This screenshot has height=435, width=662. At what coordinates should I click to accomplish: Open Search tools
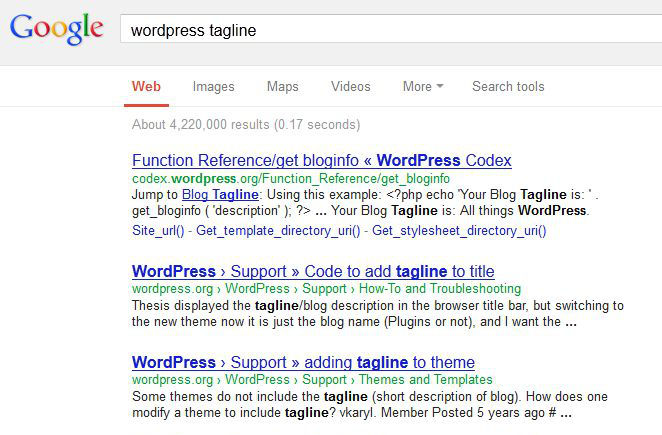point(508,86)
